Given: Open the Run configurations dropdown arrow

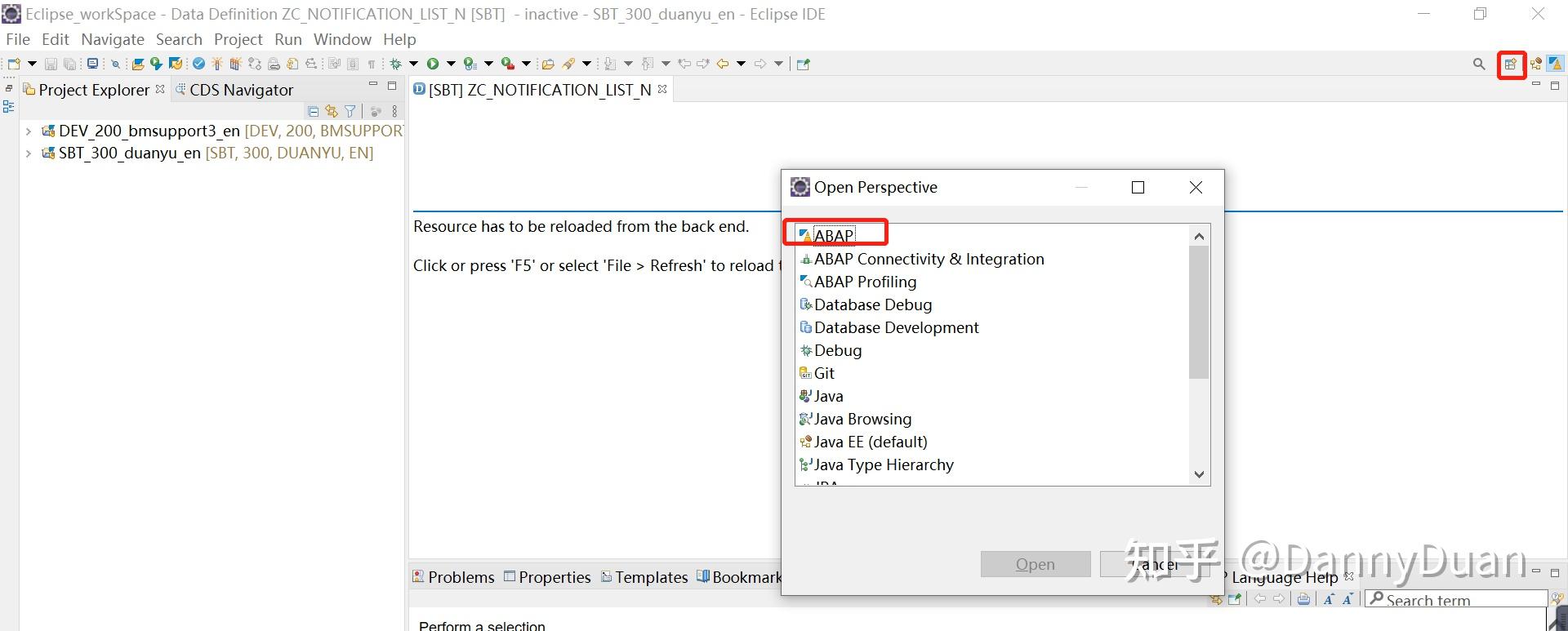Looking at the screenshot, I should coord(451,64).
